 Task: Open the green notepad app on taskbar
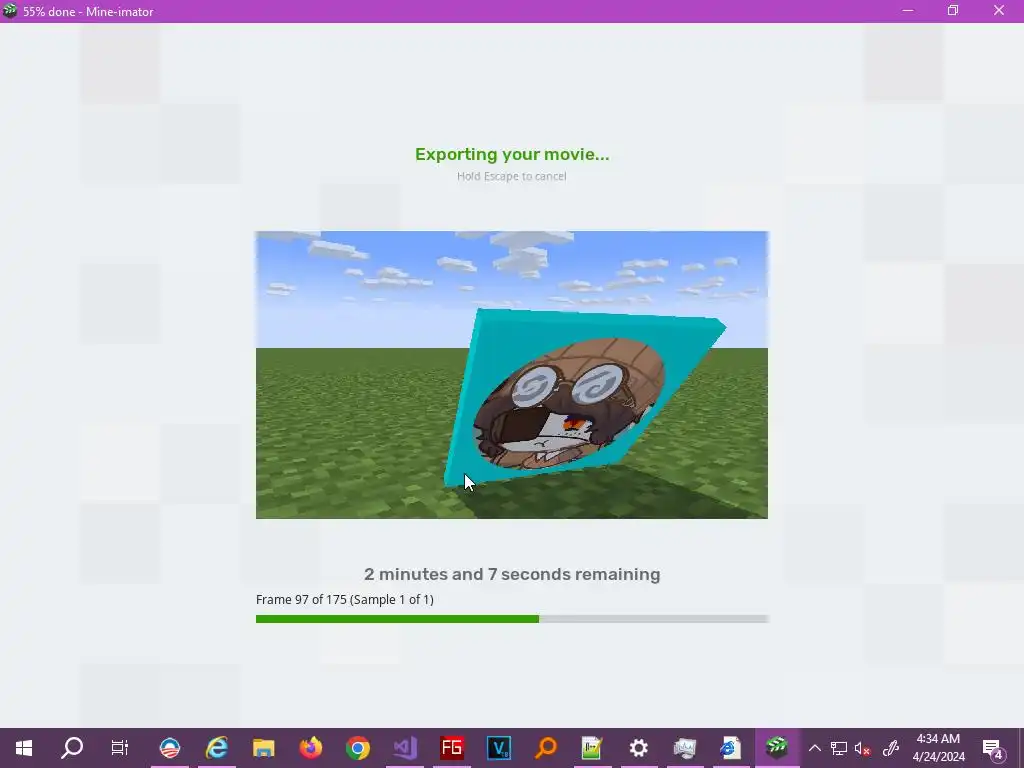pyautogui.click(x=592, y=748)
